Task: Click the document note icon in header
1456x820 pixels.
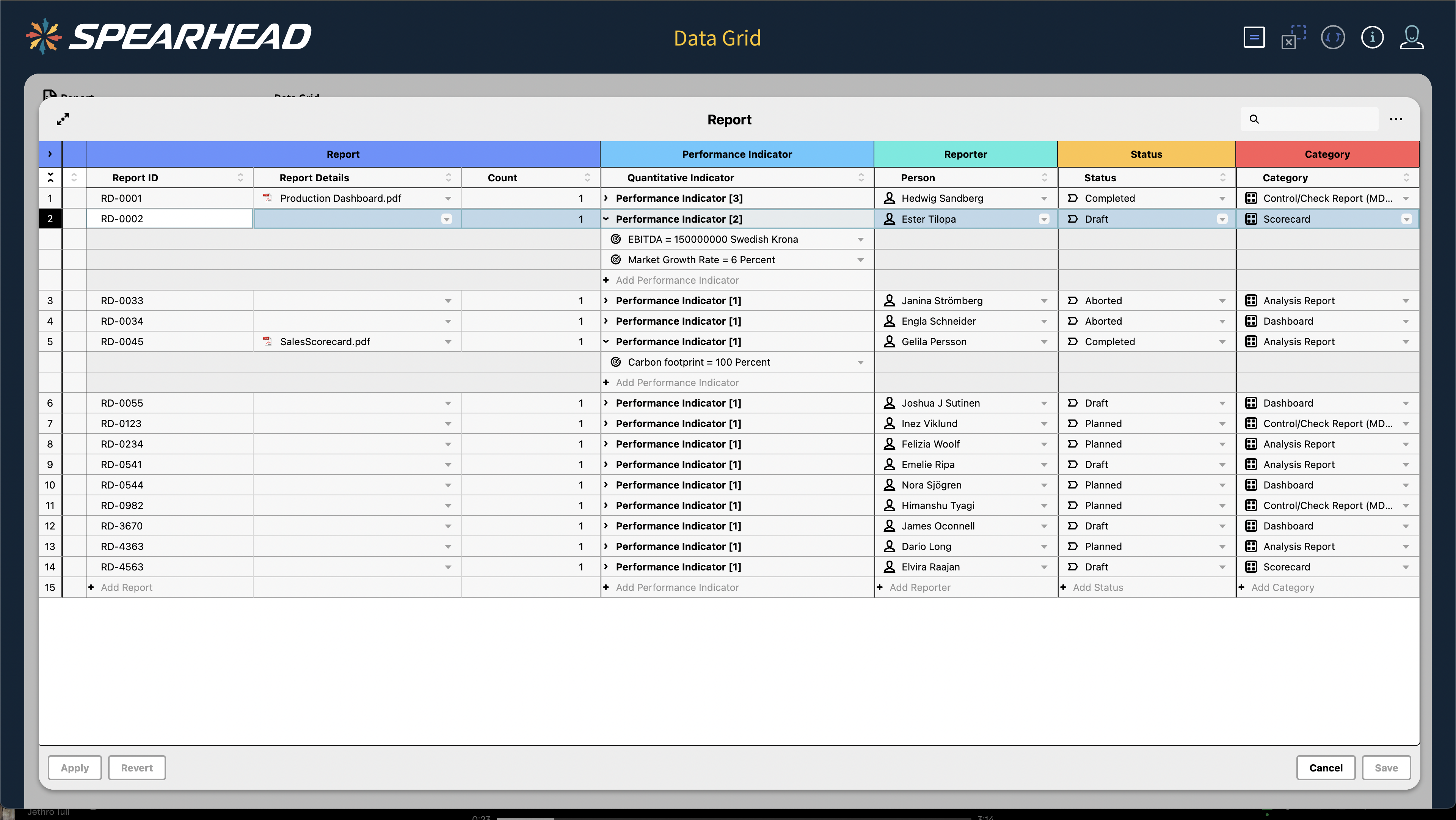Action: coord(1254,38)
